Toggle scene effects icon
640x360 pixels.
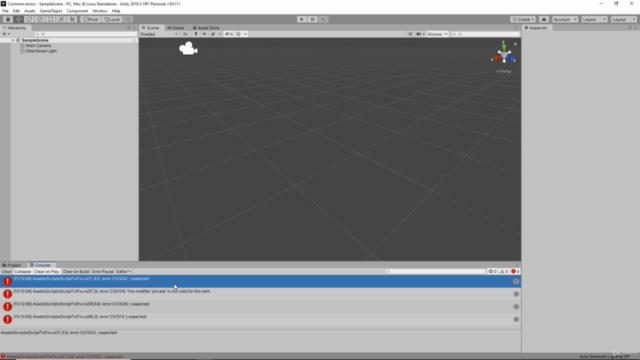[x=213, y=34]
